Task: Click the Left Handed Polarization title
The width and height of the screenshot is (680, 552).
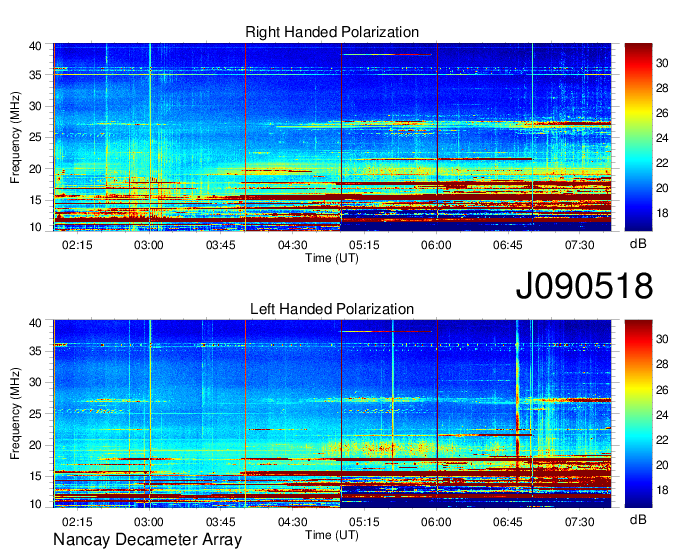Action: tap(332, 309)
